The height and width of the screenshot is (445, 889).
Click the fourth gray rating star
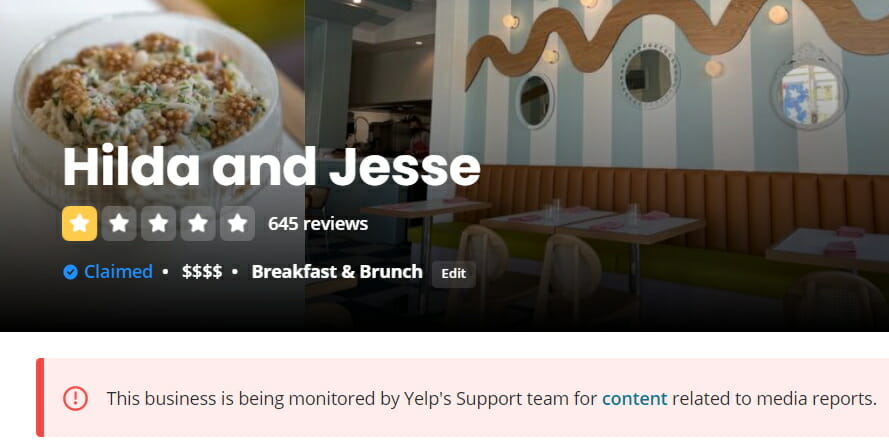point(198,224)
